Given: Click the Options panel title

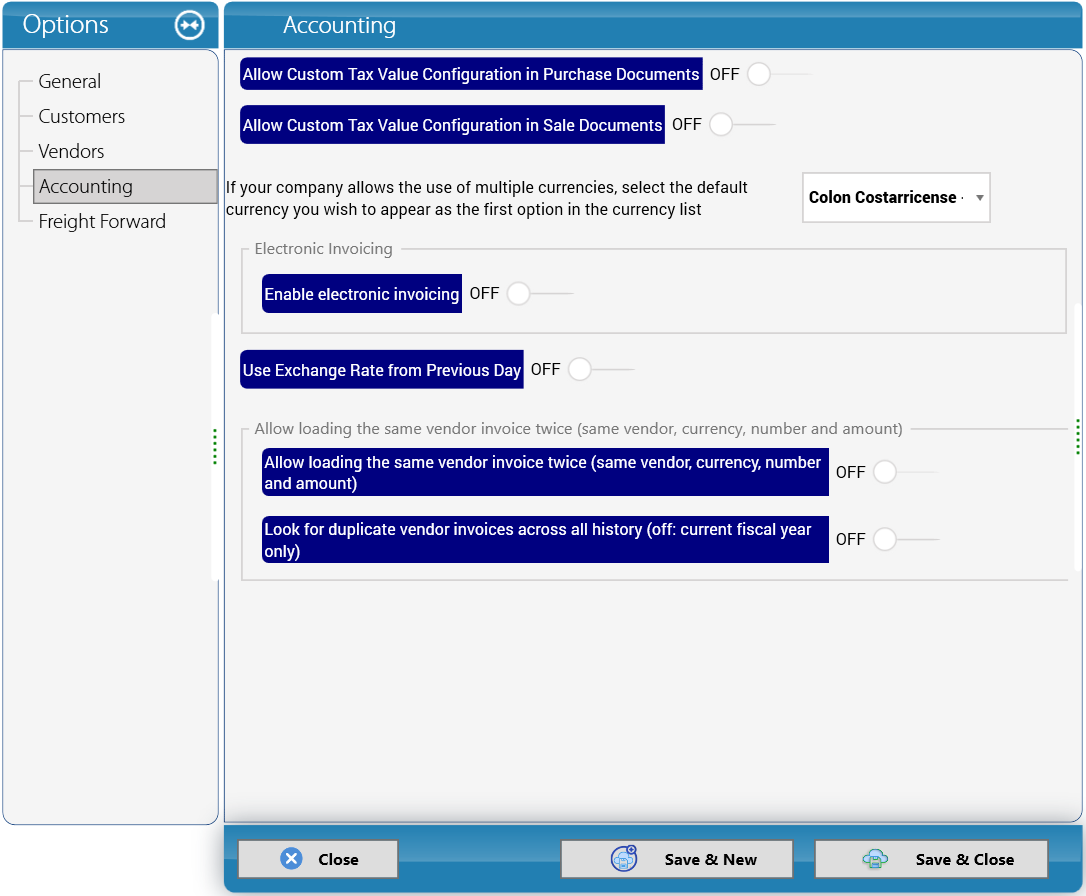Looking at the screenshot, I should (x=66, y=24).
